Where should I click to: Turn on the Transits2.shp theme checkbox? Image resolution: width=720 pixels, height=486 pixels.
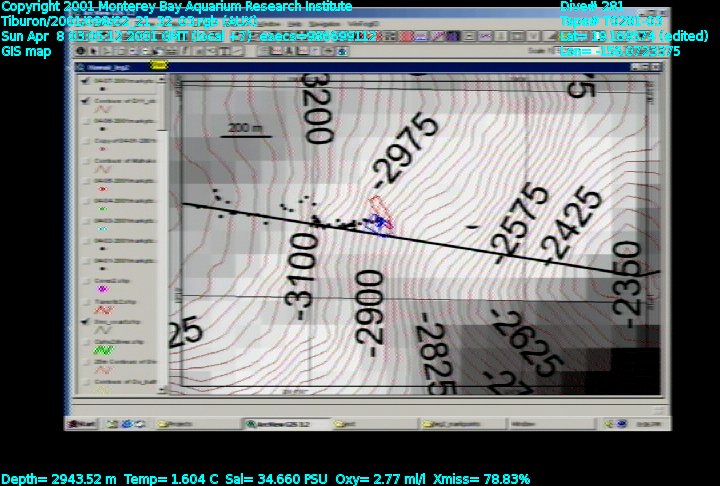pyautogui.click(x=86, y=300)
